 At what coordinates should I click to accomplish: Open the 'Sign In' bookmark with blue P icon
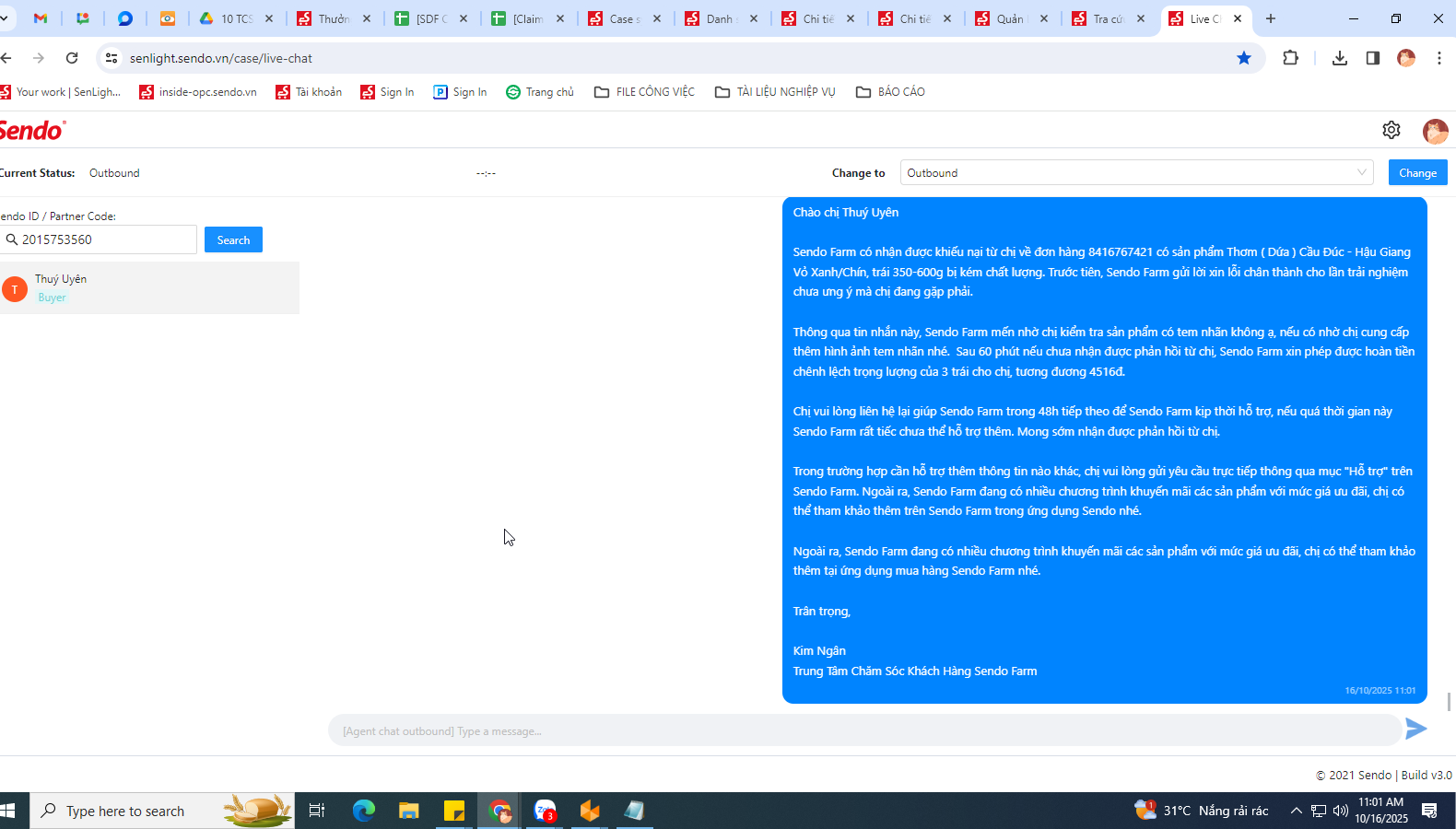(x=460, y=92)
